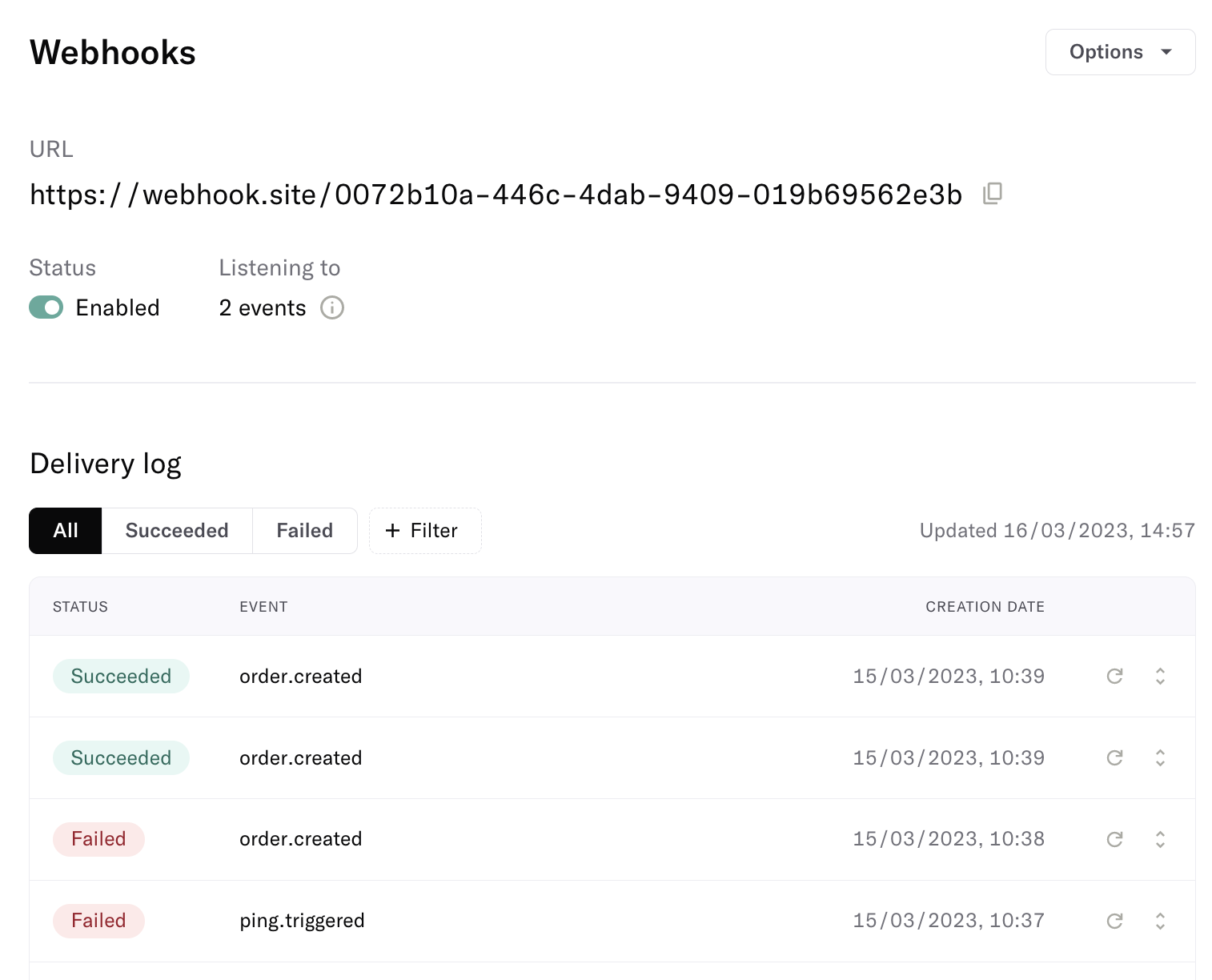The image size is (1212, 980).
Task: Select the webhook.site URL text
Action: coord(496,195)
